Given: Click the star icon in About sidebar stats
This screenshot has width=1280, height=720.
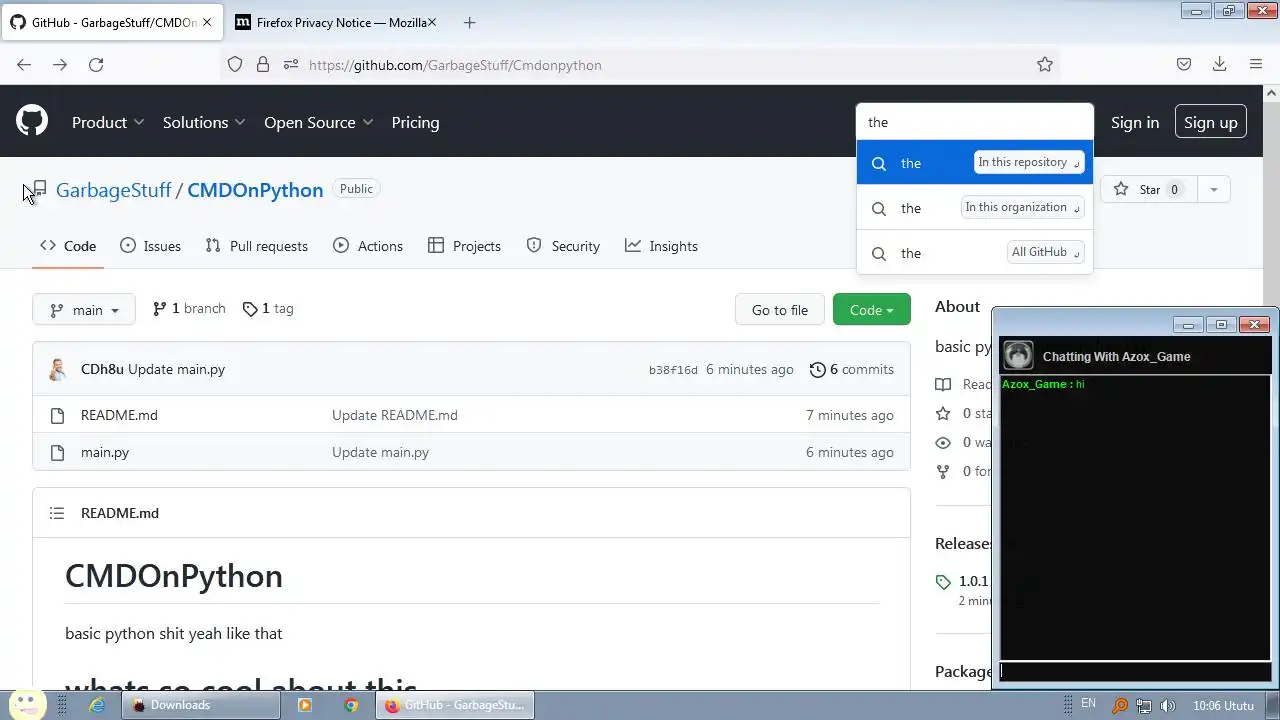Looking at the screenshot, I should pyautogui.click(x=943, y=413).
